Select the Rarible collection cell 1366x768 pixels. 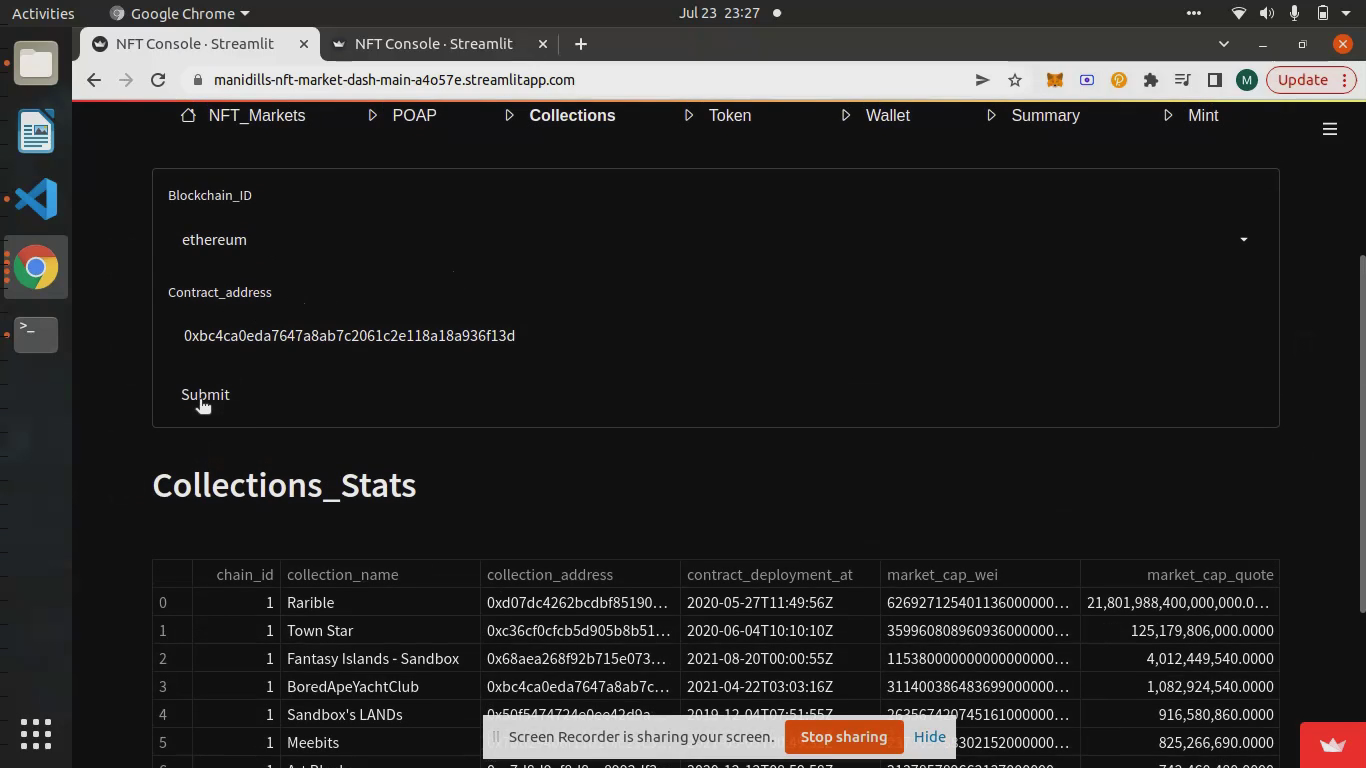coord(381,603)
